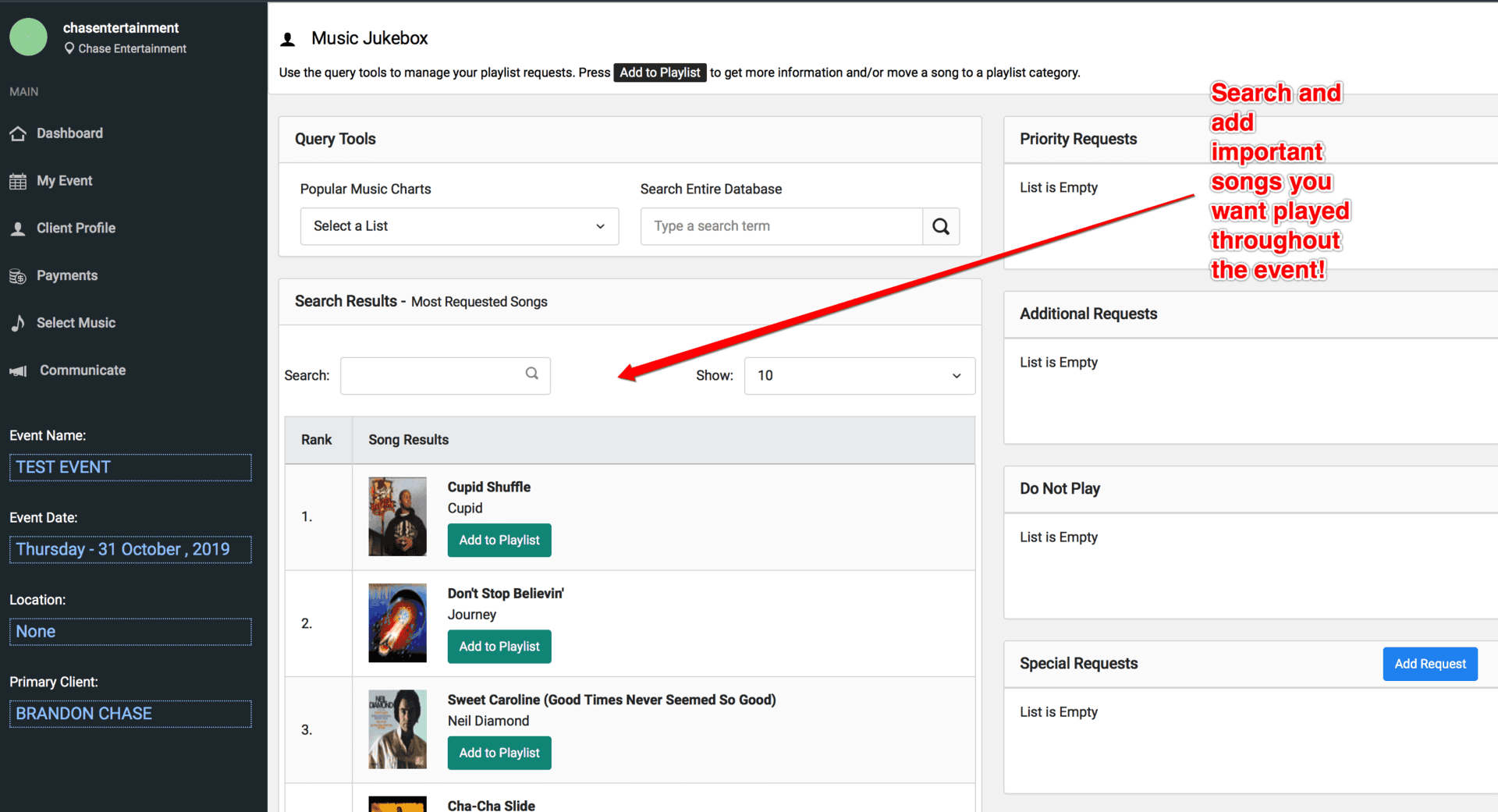Open the Popular Music Charts list dropdown

[x=459, y=226]
